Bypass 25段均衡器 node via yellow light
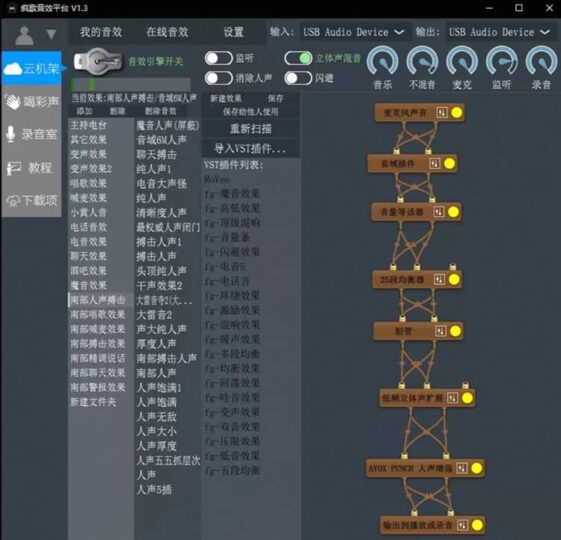 click(454, 279)
